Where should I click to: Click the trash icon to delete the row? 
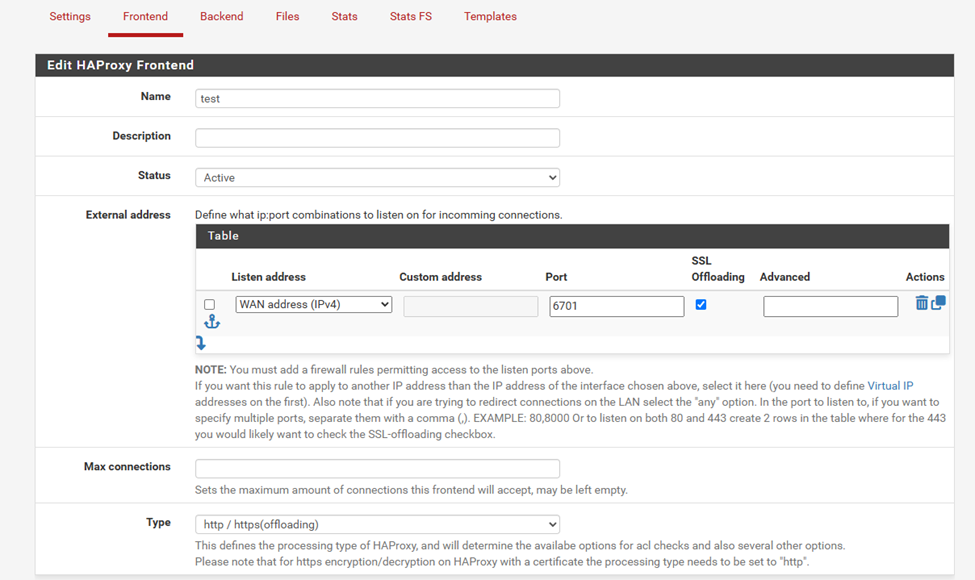[x=921, y=303]
